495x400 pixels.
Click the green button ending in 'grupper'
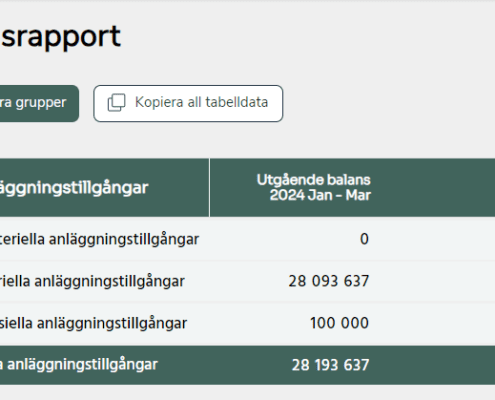39,103
